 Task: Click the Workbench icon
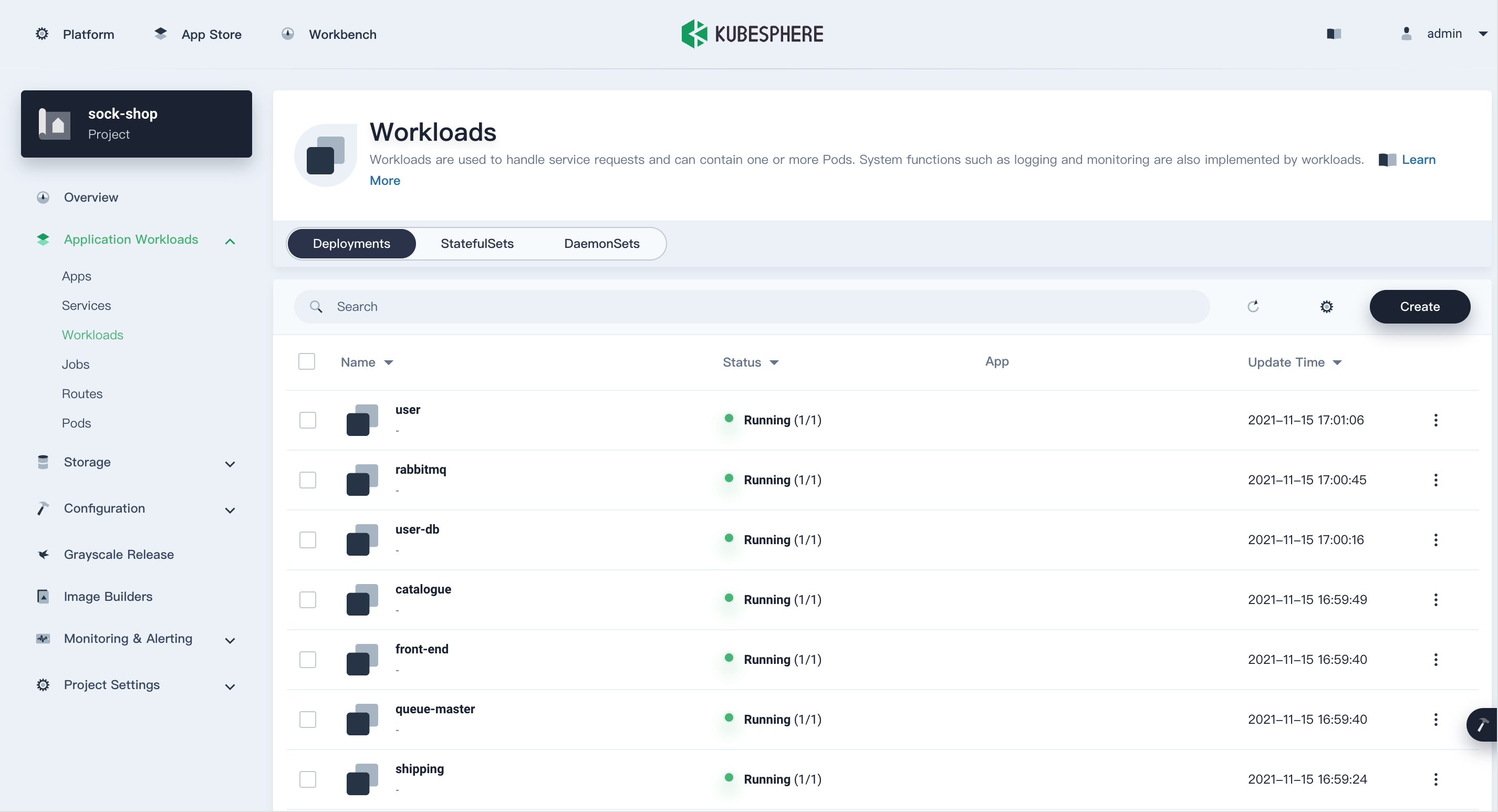point(288,33)
